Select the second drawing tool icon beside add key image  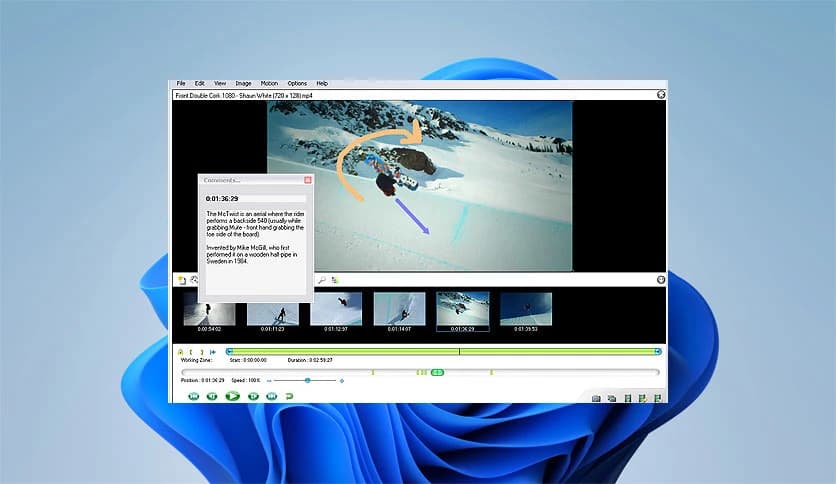tap(194, 280)
